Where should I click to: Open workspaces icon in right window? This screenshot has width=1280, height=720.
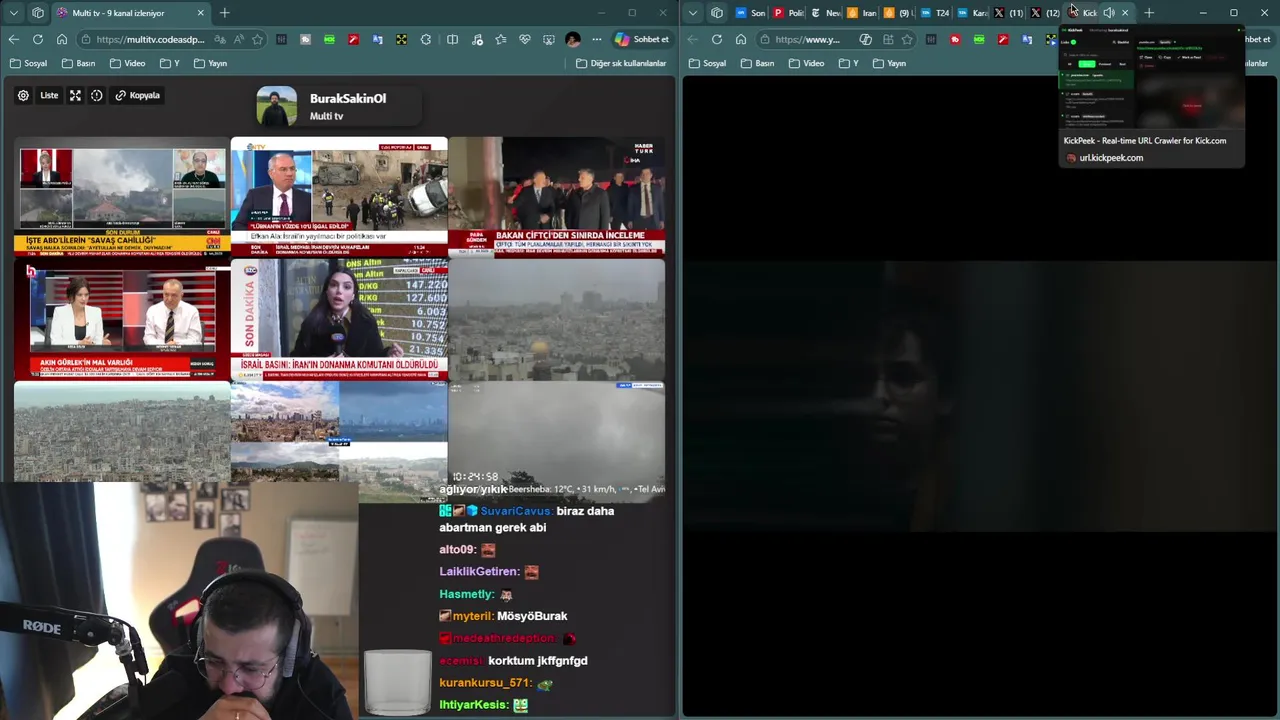[x=717, y=13]
